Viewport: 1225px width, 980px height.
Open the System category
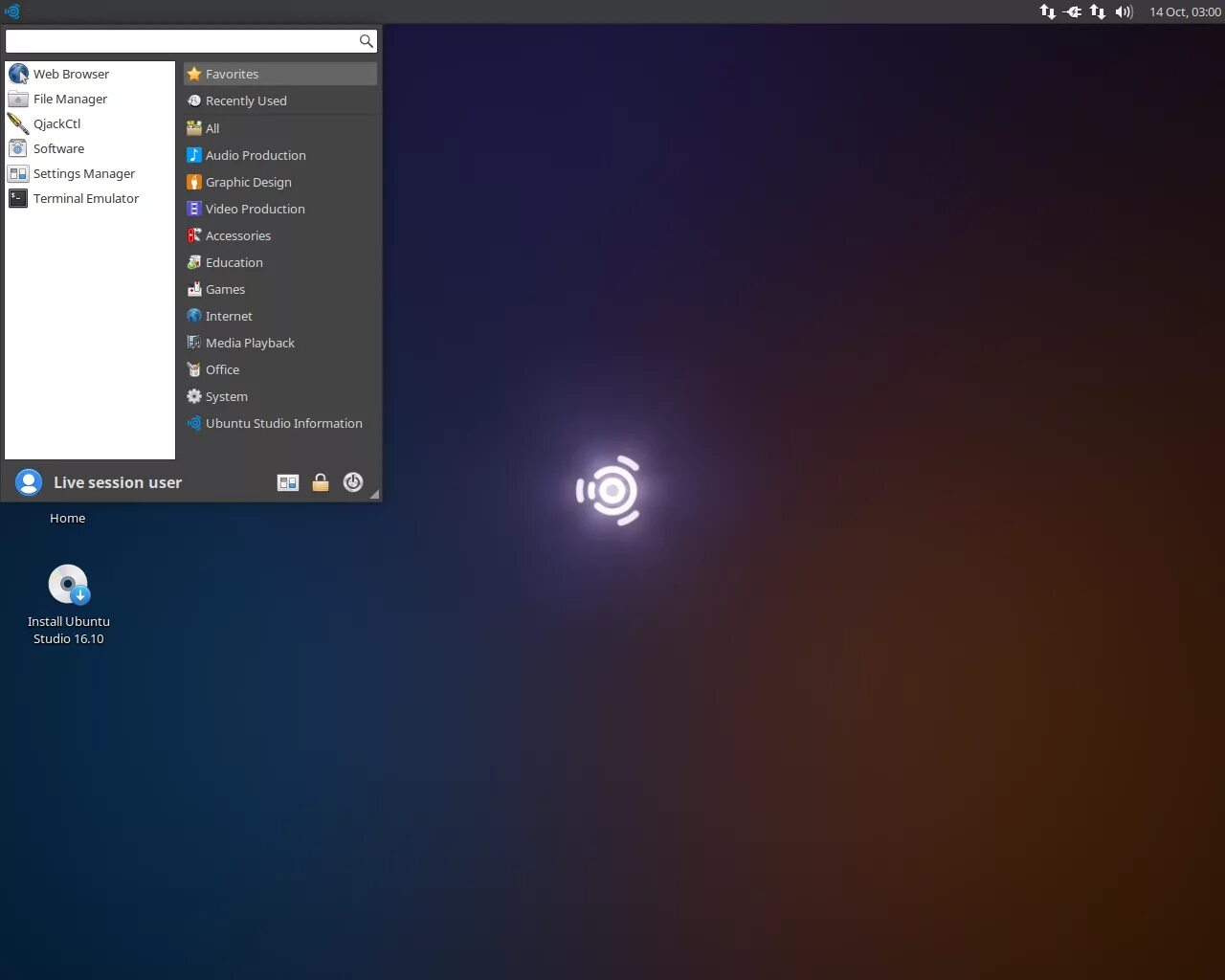pos(226,396)
